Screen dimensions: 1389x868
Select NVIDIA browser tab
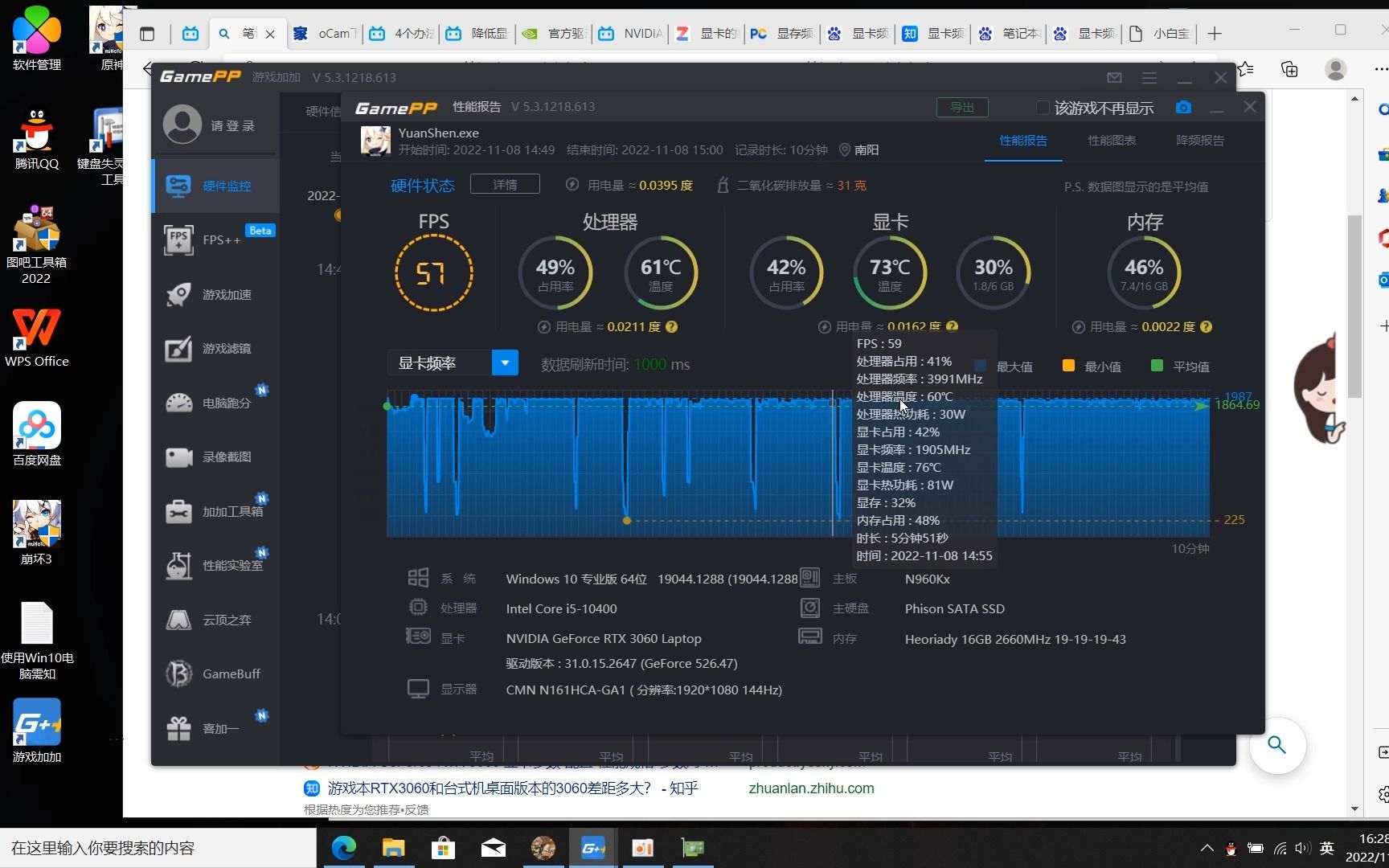(630, 34)
